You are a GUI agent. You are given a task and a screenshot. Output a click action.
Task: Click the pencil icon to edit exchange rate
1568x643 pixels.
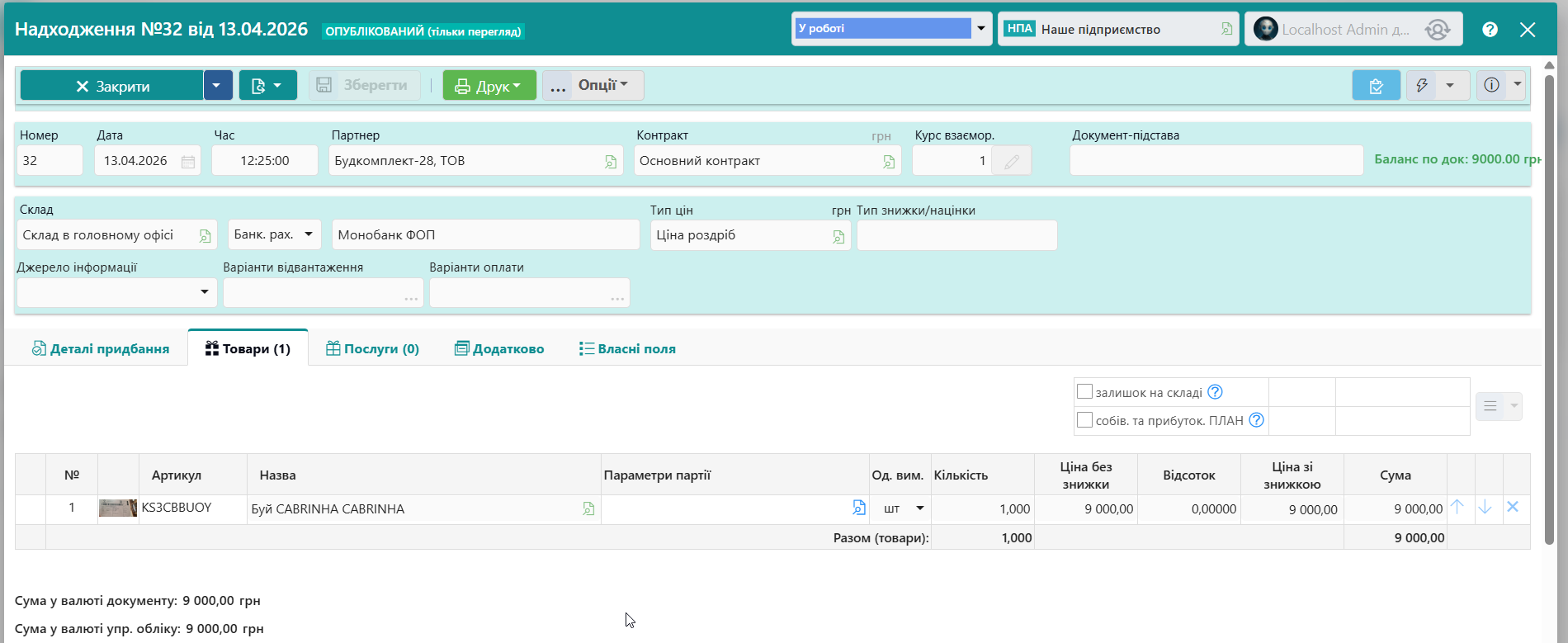coord(1012,161)
